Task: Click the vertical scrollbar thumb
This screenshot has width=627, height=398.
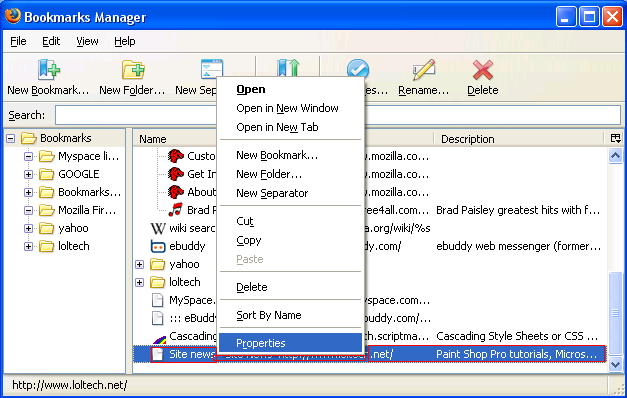Action: pyautogui.click(x=615, y=313)
